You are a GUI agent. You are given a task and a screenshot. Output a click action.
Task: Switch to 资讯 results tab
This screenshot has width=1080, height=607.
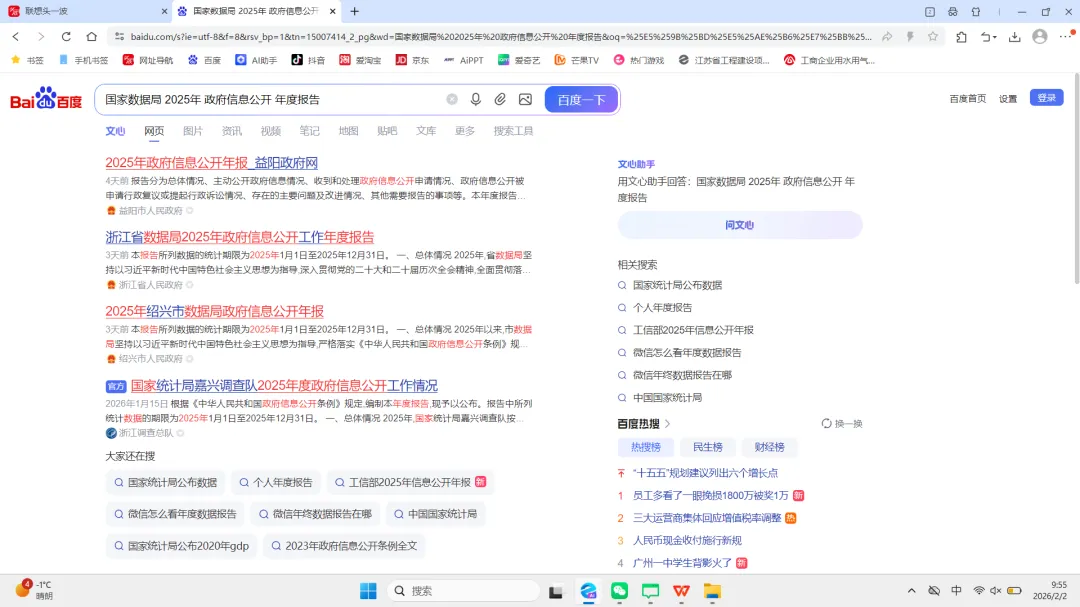[x=231, y=131]
